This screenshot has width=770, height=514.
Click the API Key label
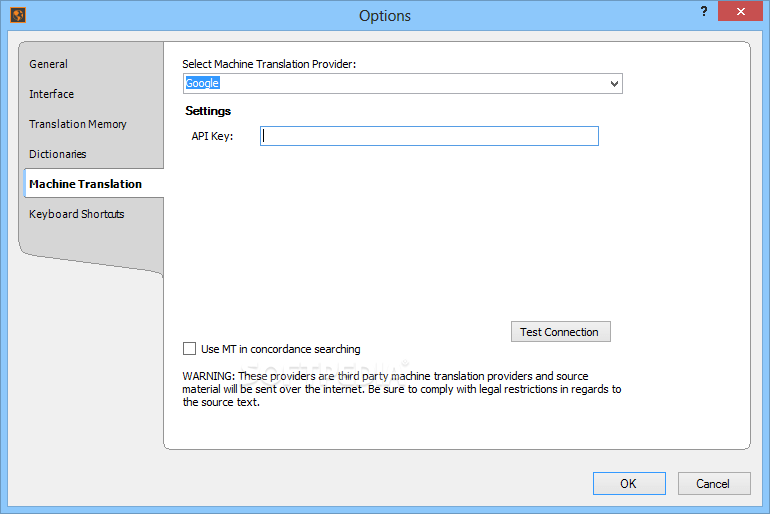[x=212, y=136]
